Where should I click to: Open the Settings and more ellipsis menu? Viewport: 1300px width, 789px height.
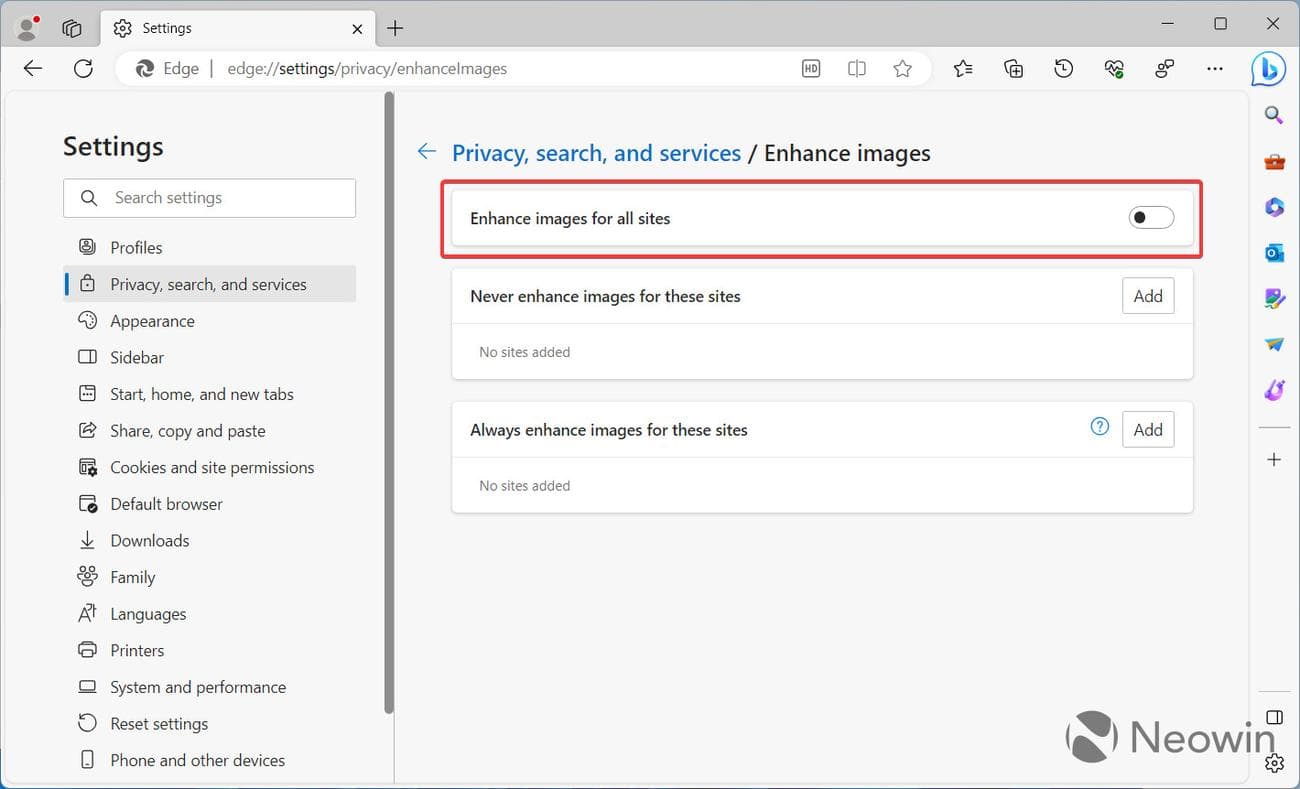(x=1215, y=69)
